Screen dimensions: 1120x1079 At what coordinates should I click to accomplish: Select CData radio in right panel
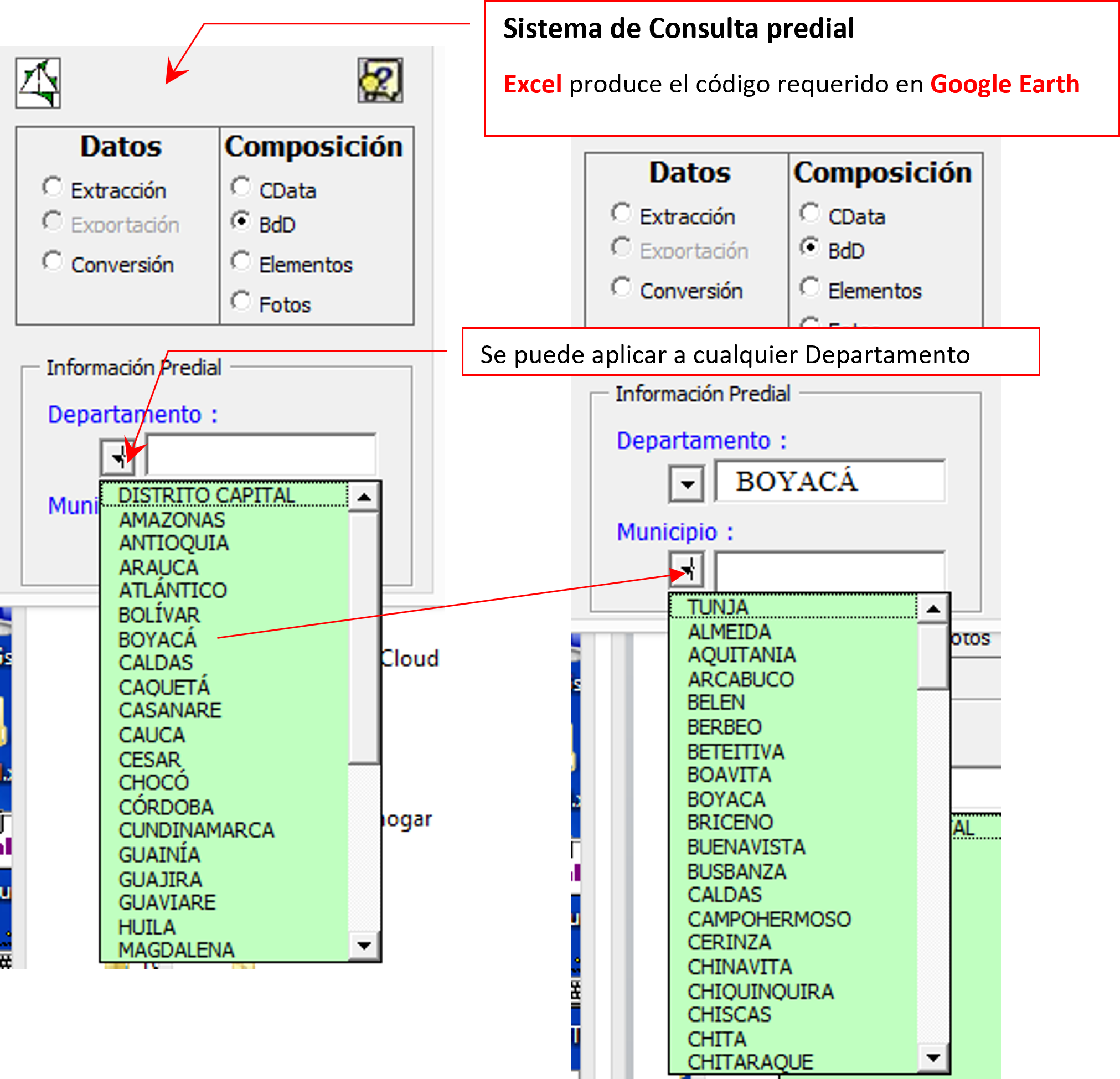[x=810, y=213]
